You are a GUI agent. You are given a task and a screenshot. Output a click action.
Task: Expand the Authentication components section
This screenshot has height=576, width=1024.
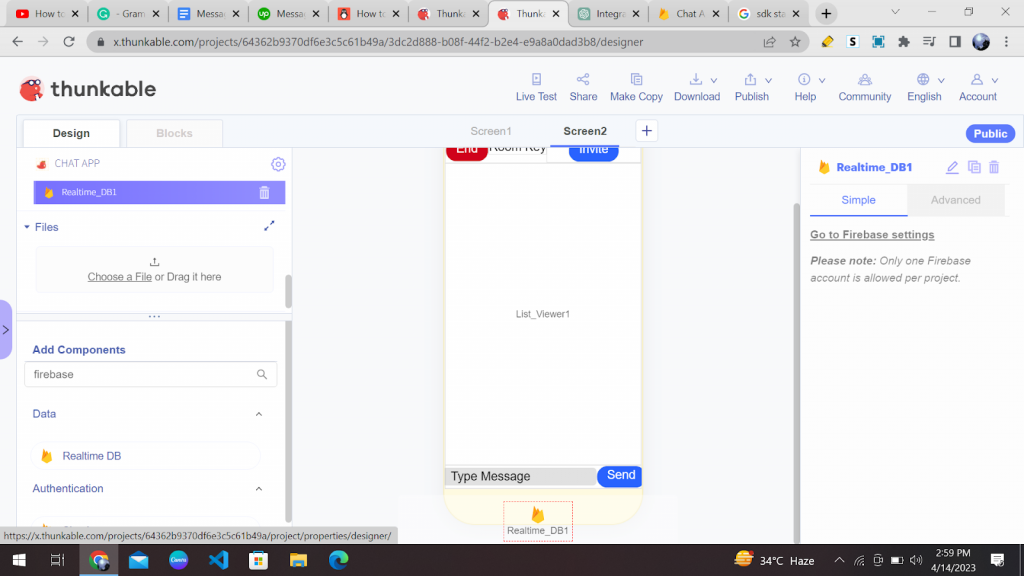tap(258, 488)
